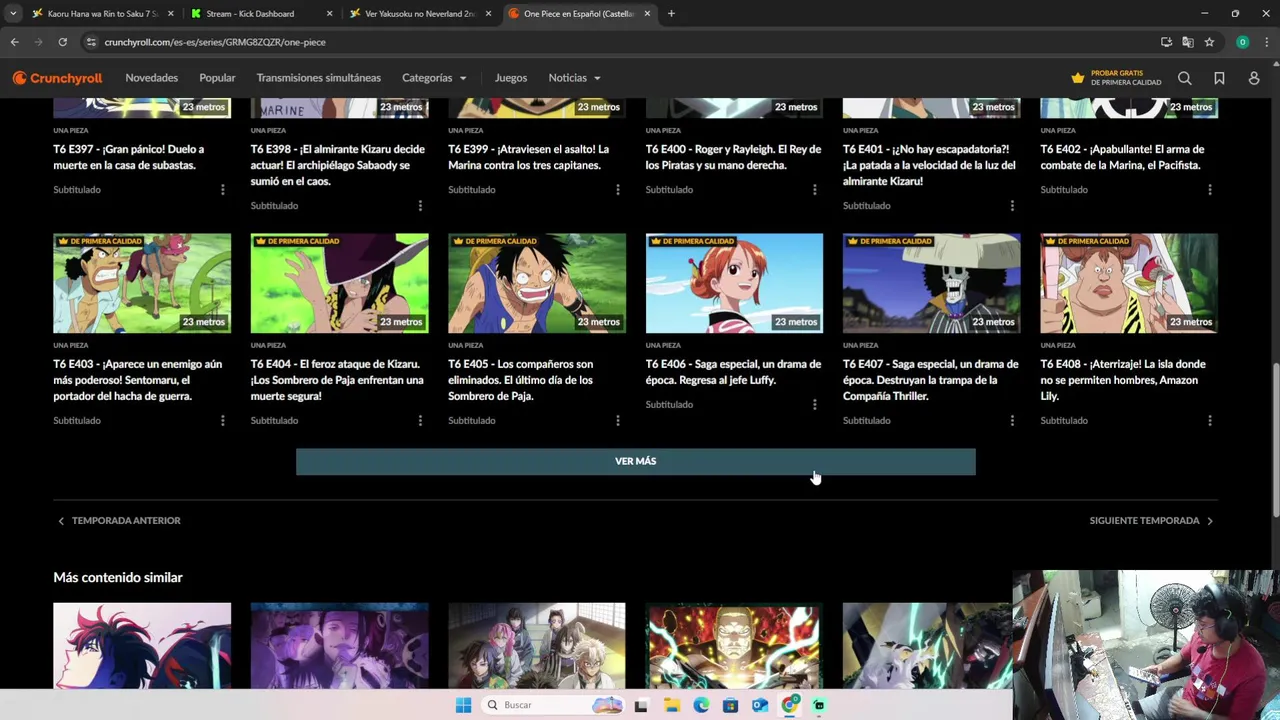1280x720 pixels.
Task: Reload the page in Chrome
Action: pos(62,42)
